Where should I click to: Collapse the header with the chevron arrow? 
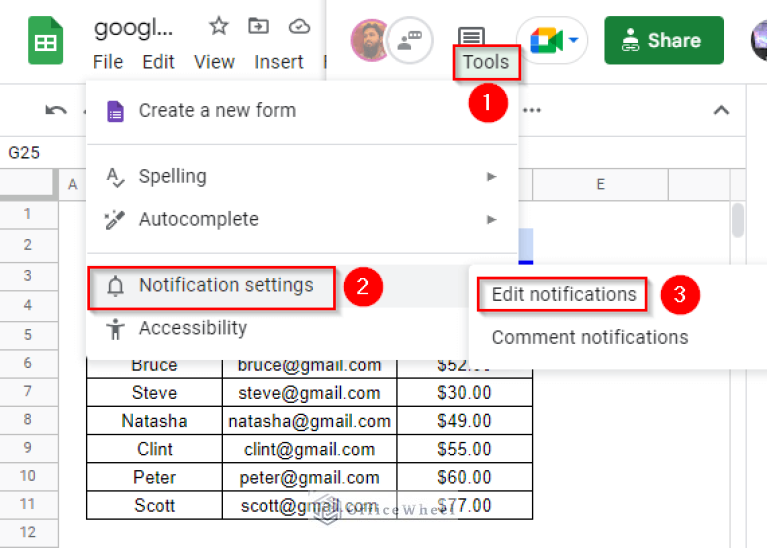720,110
